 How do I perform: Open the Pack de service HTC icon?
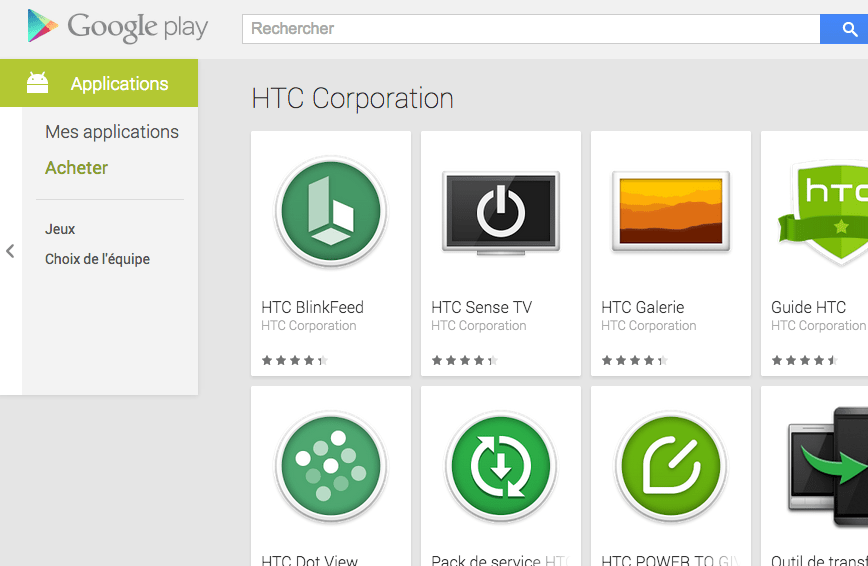coord(501,466)
